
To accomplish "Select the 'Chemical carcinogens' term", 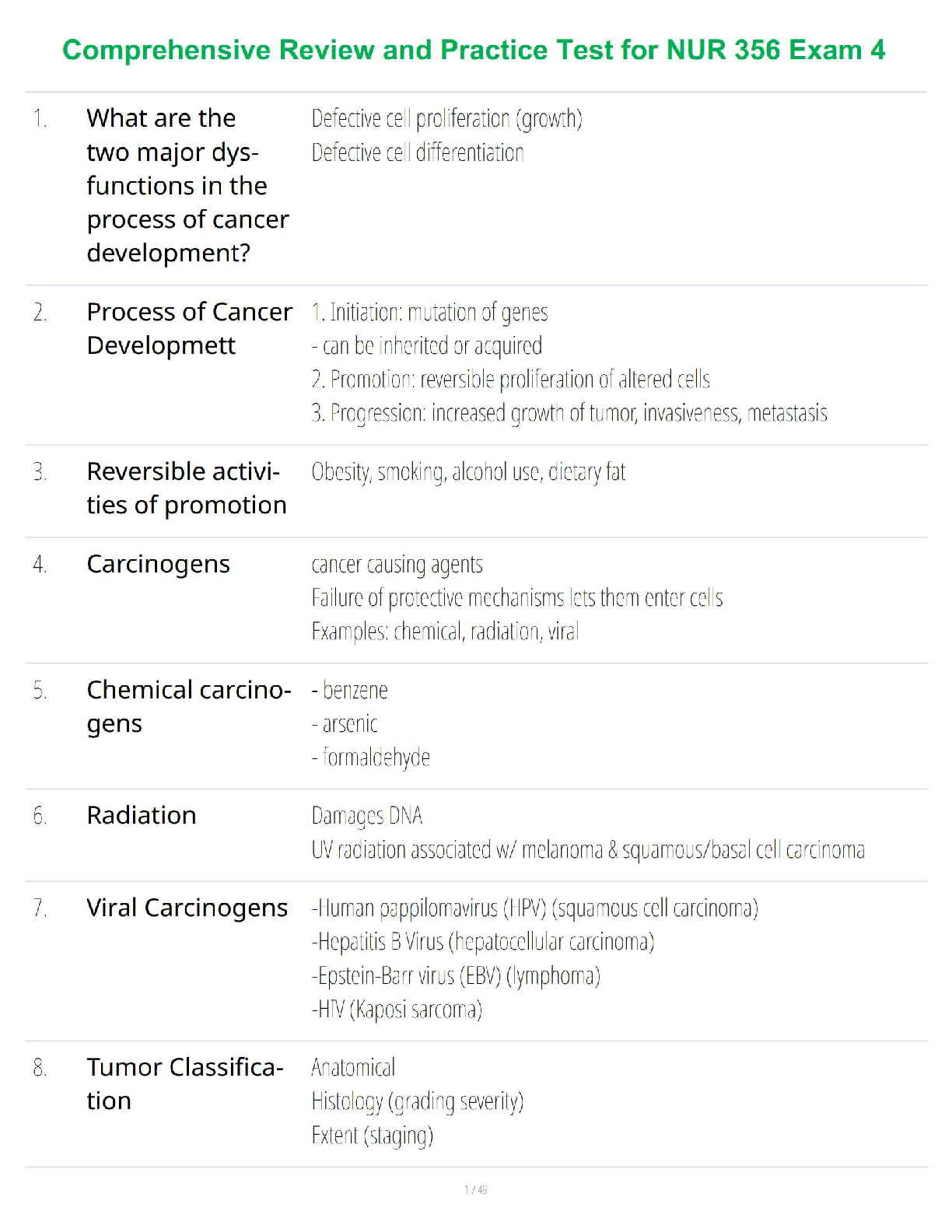I will click(188, 706).
